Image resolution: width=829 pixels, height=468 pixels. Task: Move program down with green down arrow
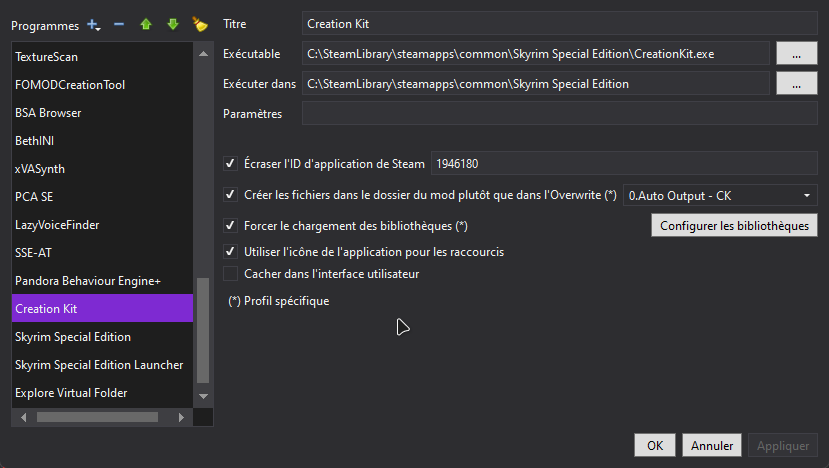click(173, 24)
